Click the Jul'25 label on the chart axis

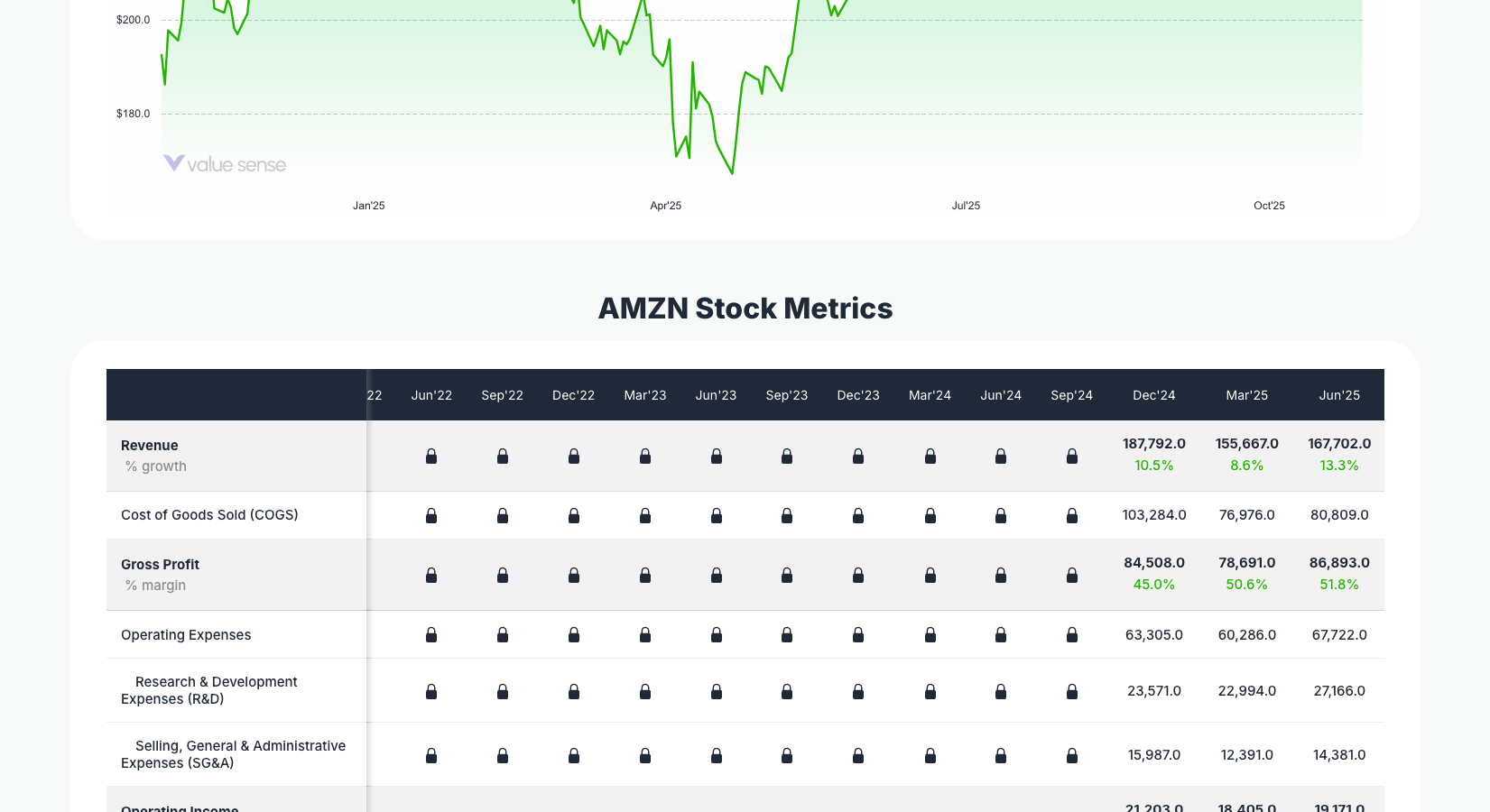[967, 206]
